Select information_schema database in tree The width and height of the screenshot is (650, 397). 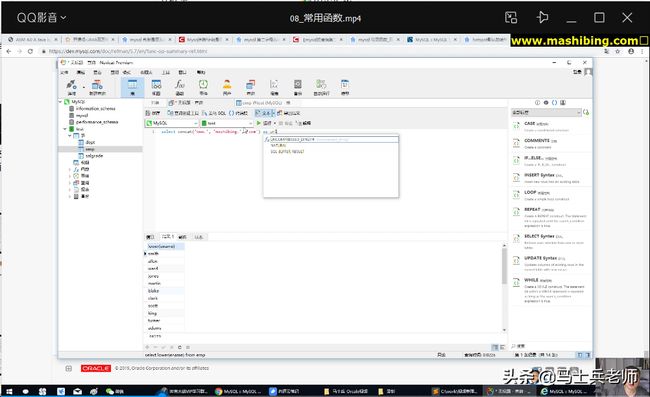[95, 109]
